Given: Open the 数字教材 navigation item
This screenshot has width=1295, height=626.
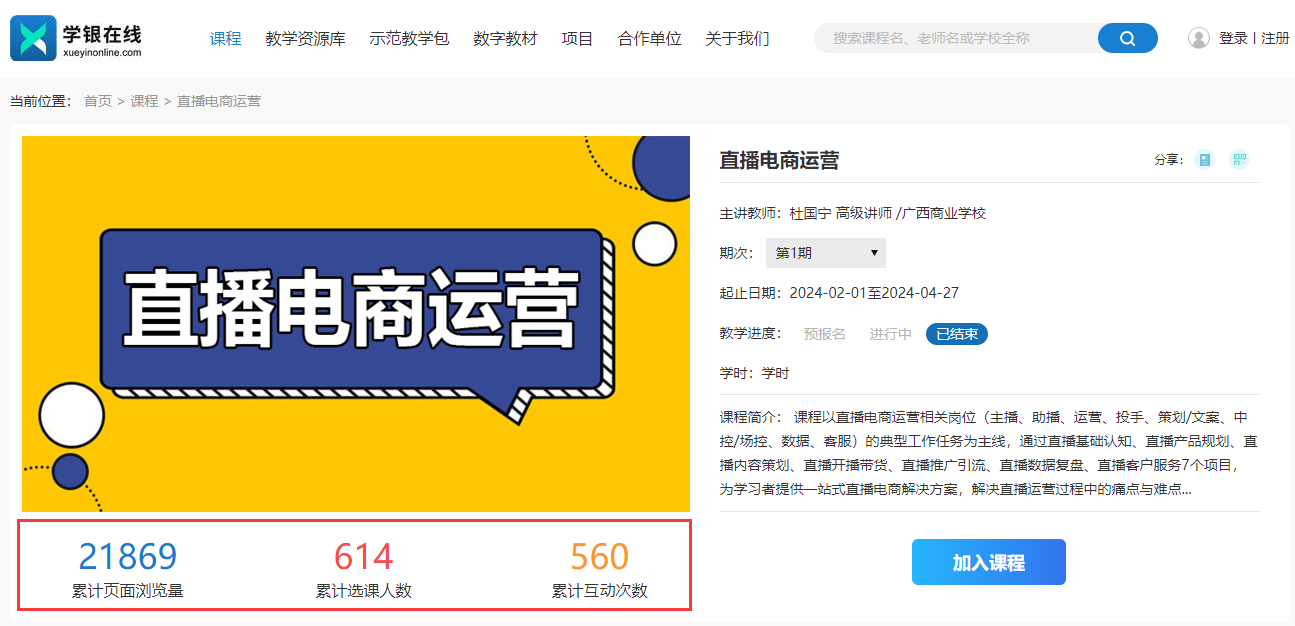Looking at the screenshot, I should (505, 39).
